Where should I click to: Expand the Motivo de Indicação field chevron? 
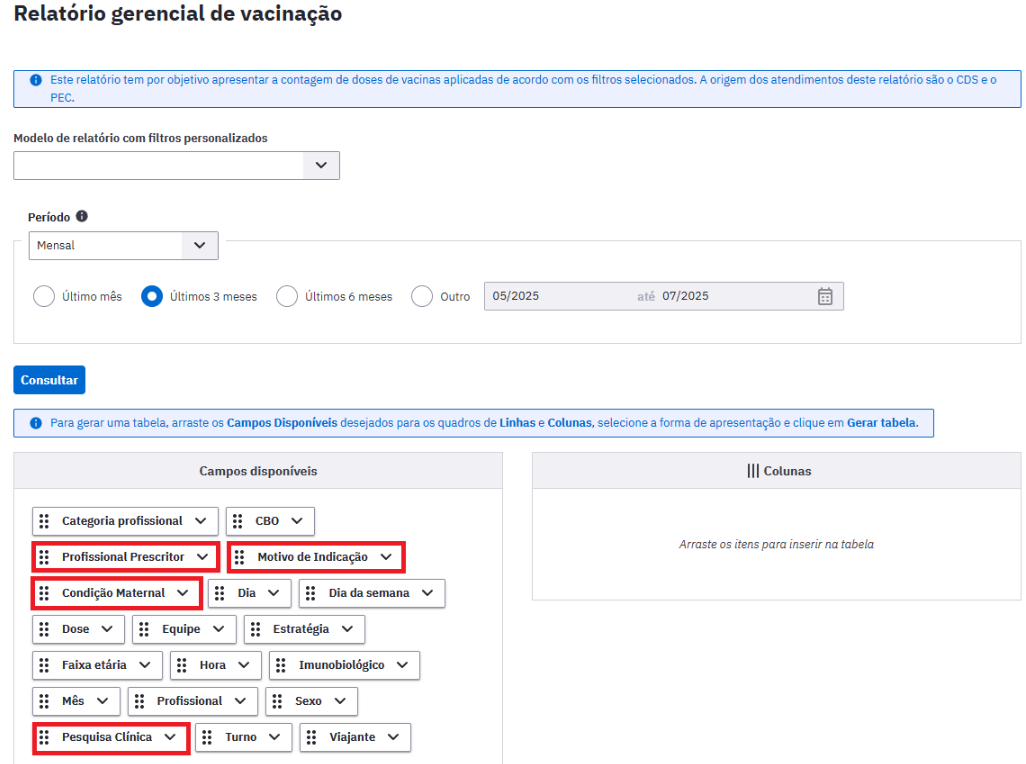click(x=386, y=557)
